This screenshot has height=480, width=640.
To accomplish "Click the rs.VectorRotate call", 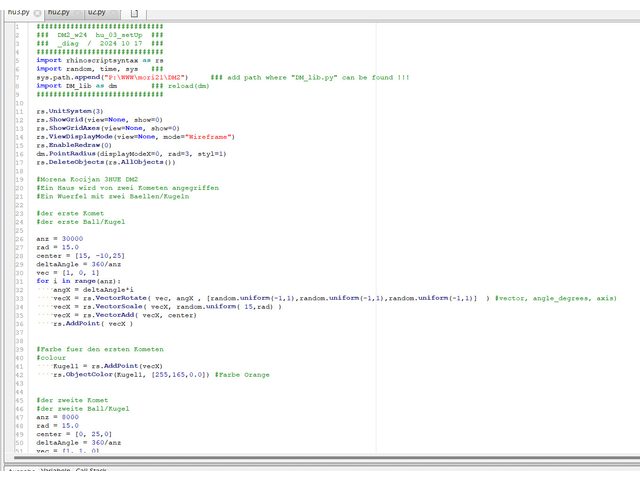I will pyautogui.click(x=271, y=298).
